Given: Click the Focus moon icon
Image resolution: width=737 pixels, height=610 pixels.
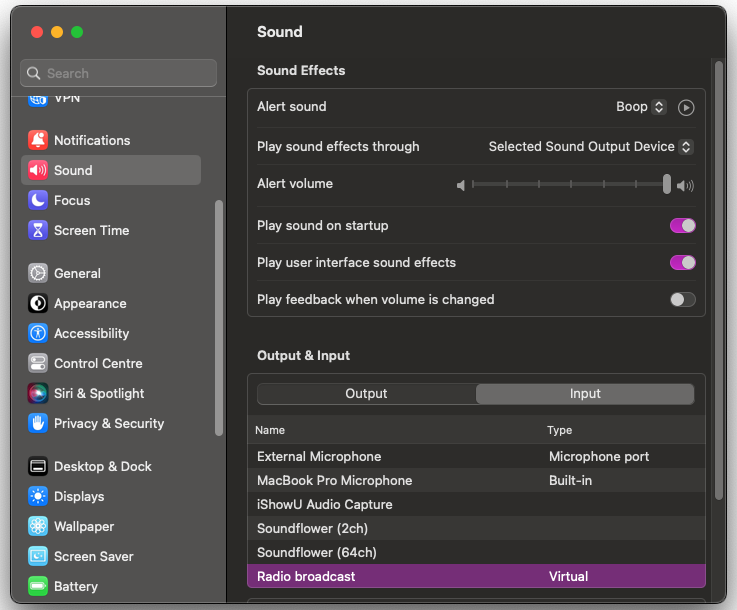Looking at the screenshot, I should (38, 200).
